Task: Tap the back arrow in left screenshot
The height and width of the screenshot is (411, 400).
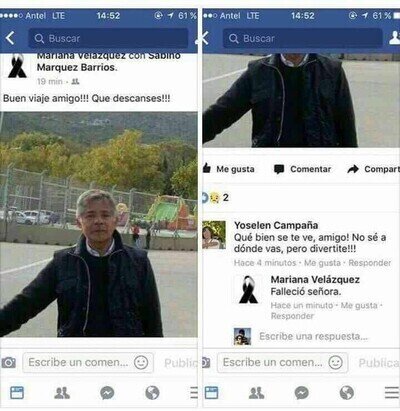Action: [x=10, y=38]
